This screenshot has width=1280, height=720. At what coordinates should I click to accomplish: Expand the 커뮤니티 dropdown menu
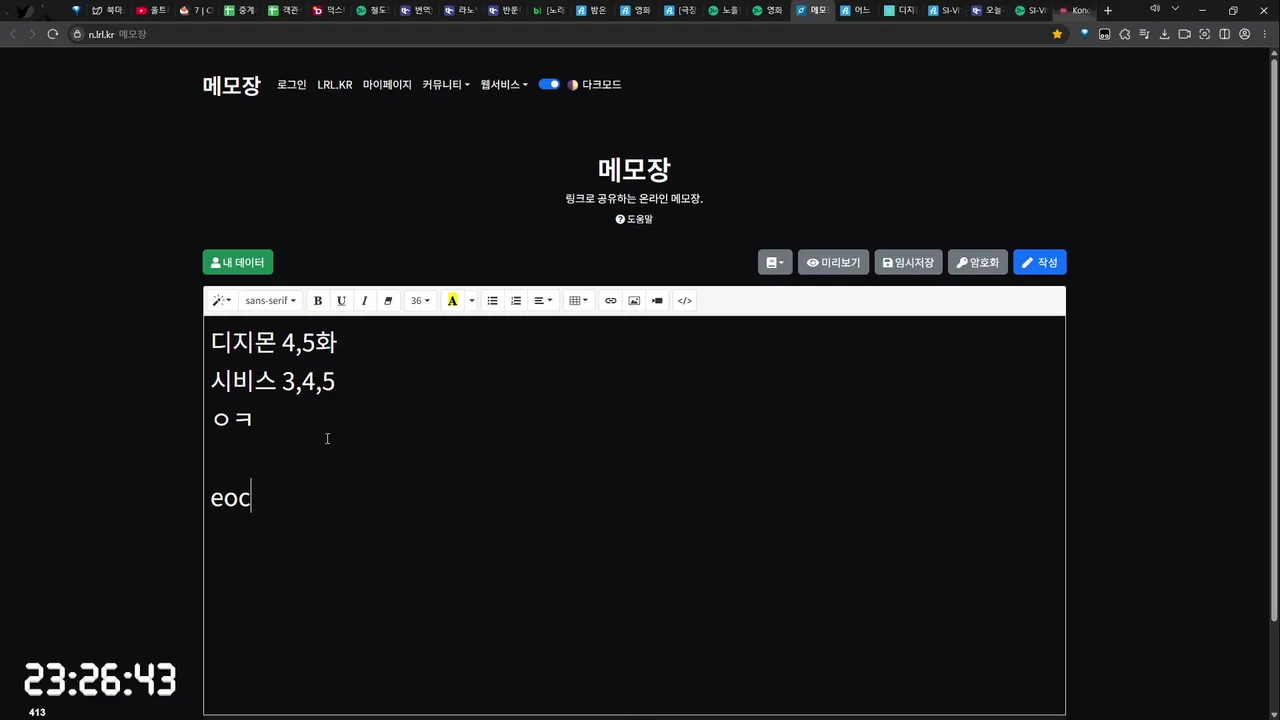446,85
